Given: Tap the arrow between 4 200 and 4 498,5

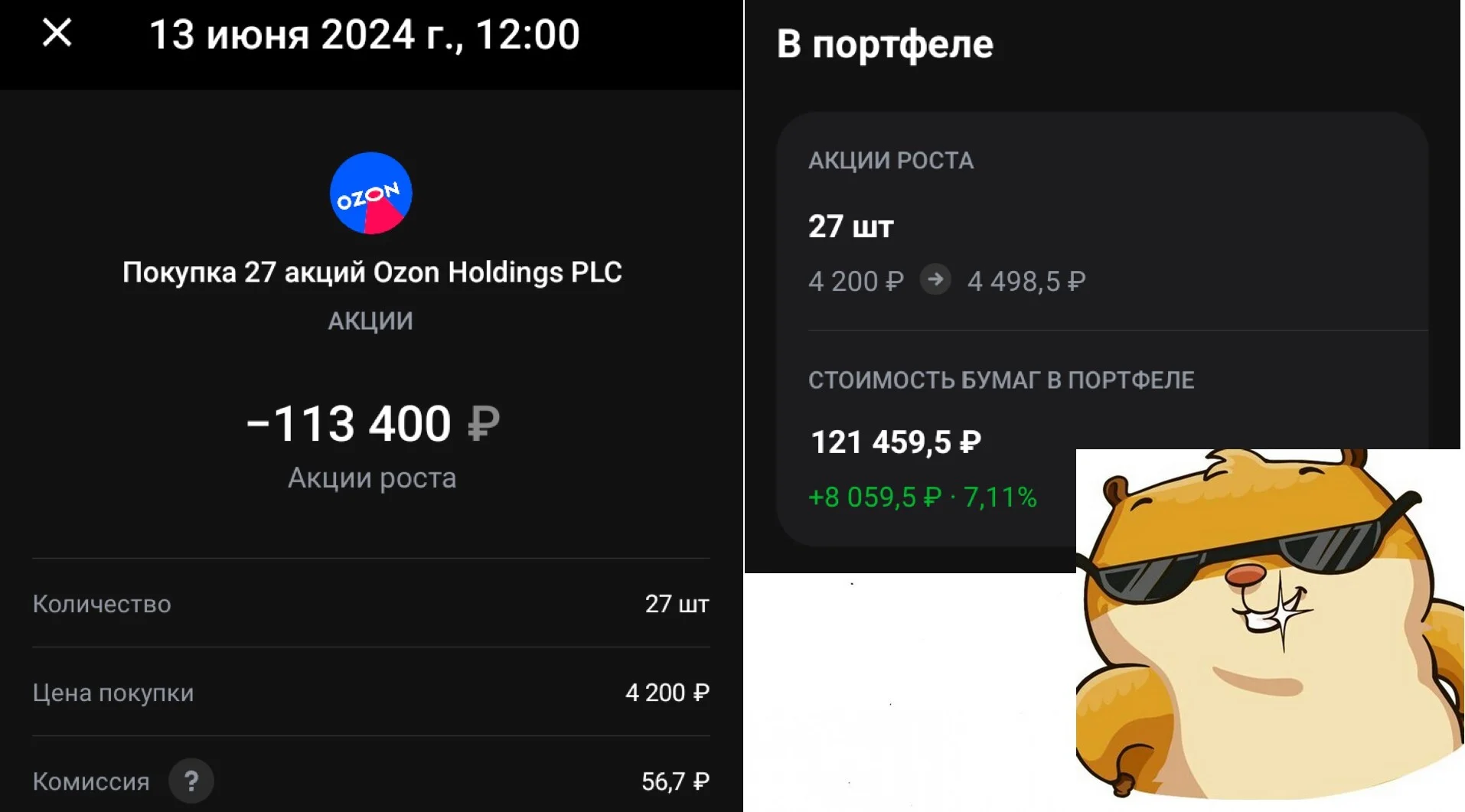Looking at the screenshot, I should click(935, 279).
